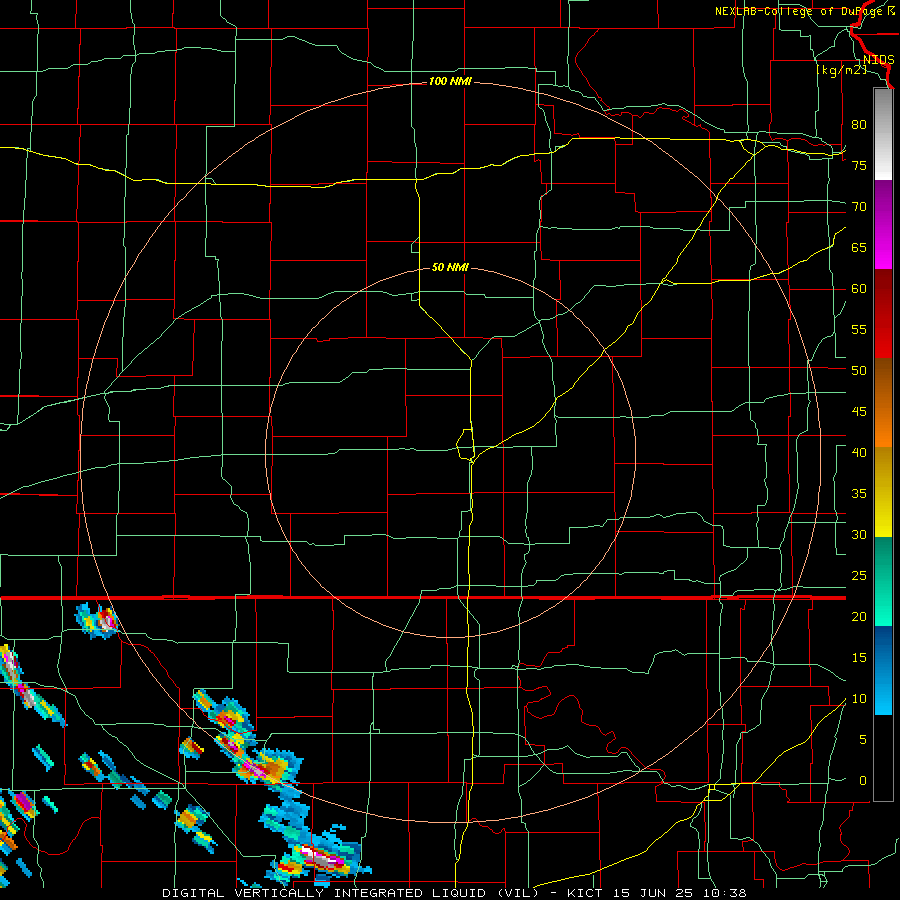This screenshot has width=900, height=900.
Task: Select the gray-white segment of the color bar
Action: point(883,134)
